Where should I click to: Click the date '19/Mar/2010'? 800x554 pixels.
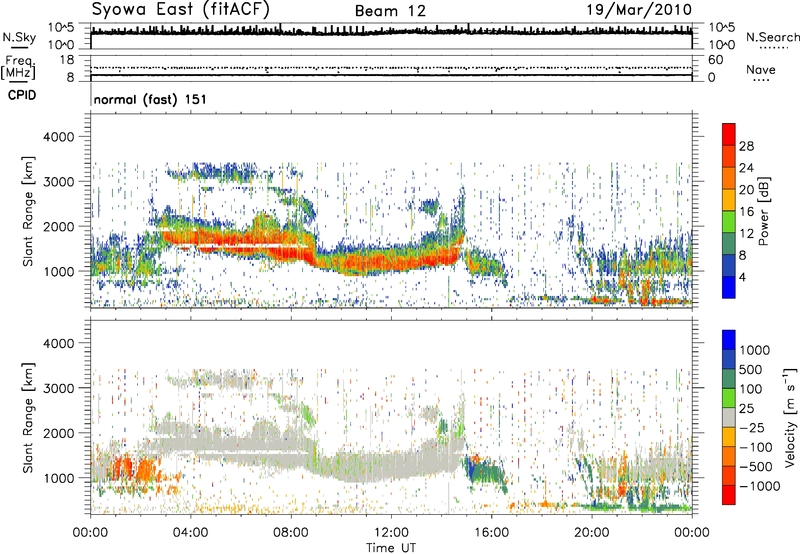pyautogui.click(x=639, y=10)
